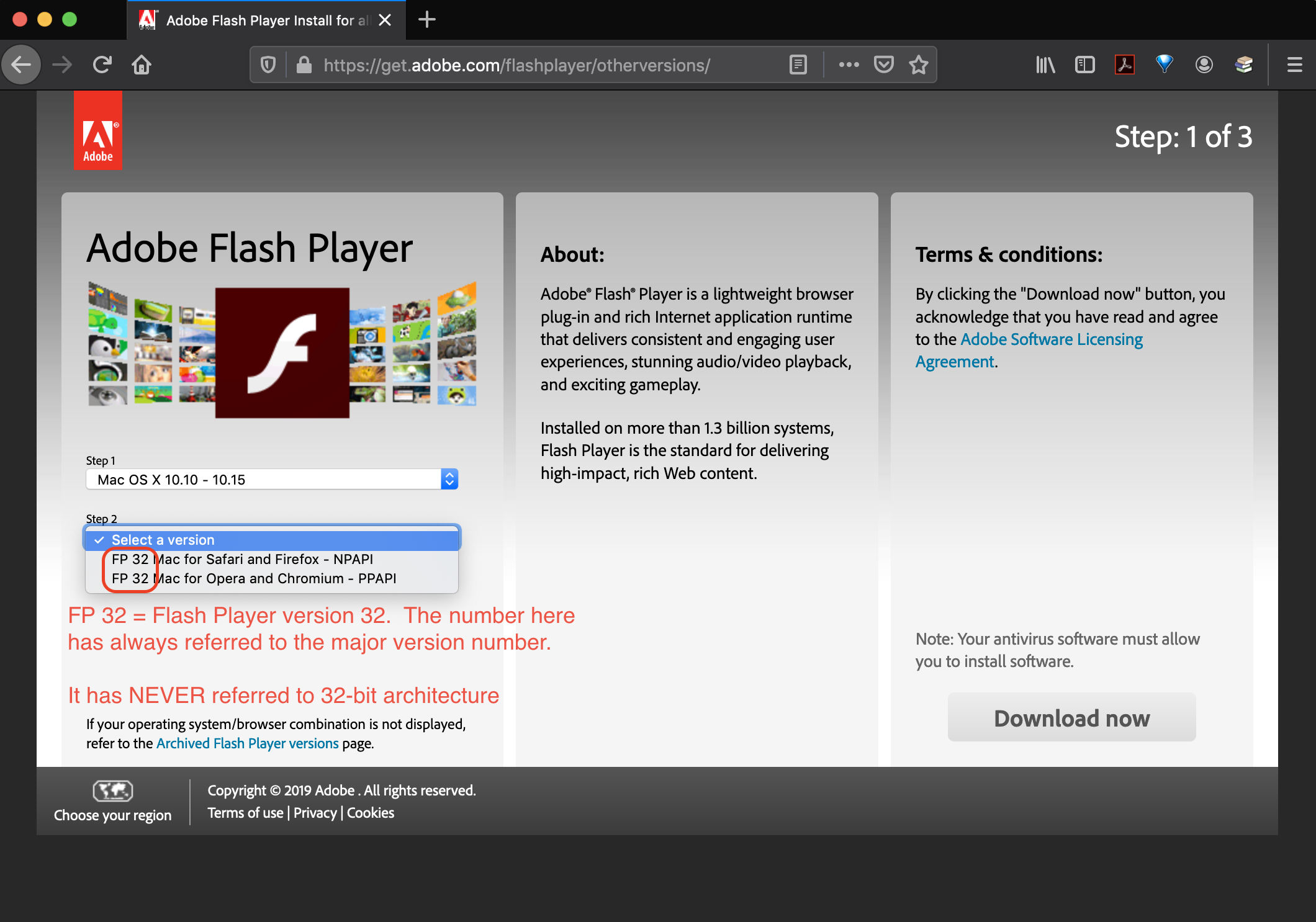Toggle reader view icon in address bar
The height and width of the screenshot is (922, 1316).
(x=798, y=65)
